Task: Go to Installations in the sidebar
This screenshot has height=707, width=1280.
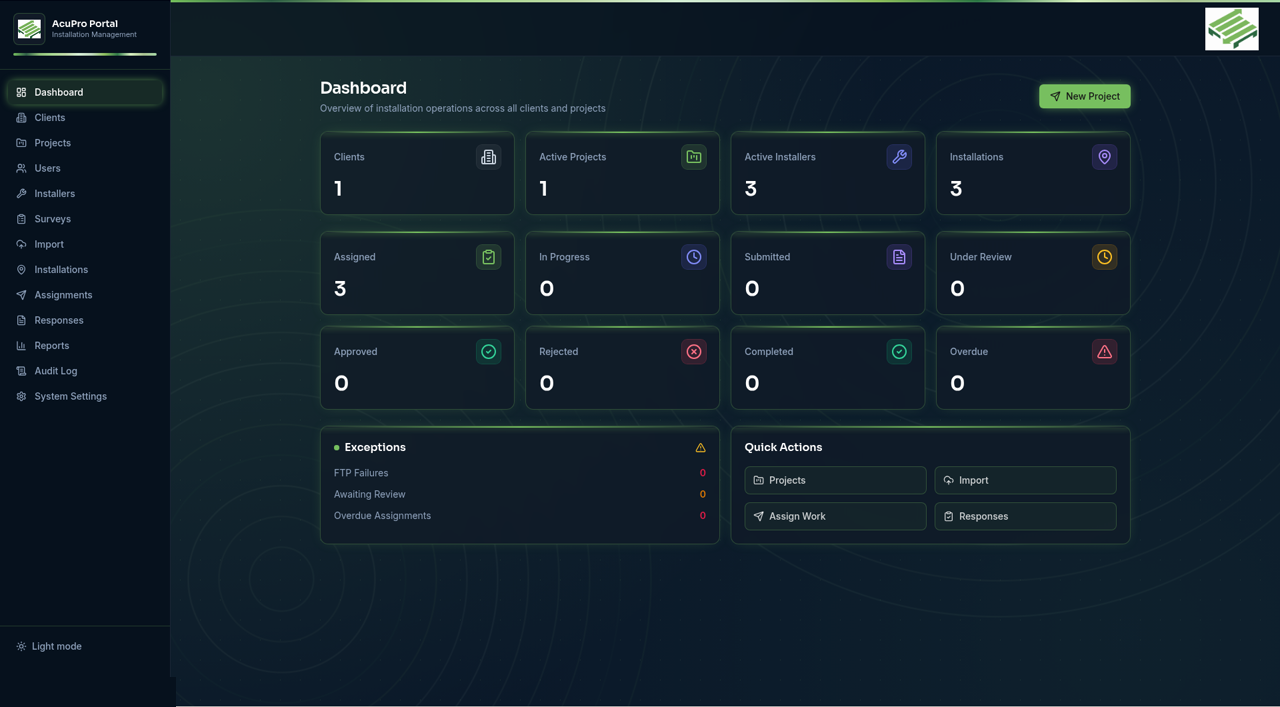Action: click(85, 270)
